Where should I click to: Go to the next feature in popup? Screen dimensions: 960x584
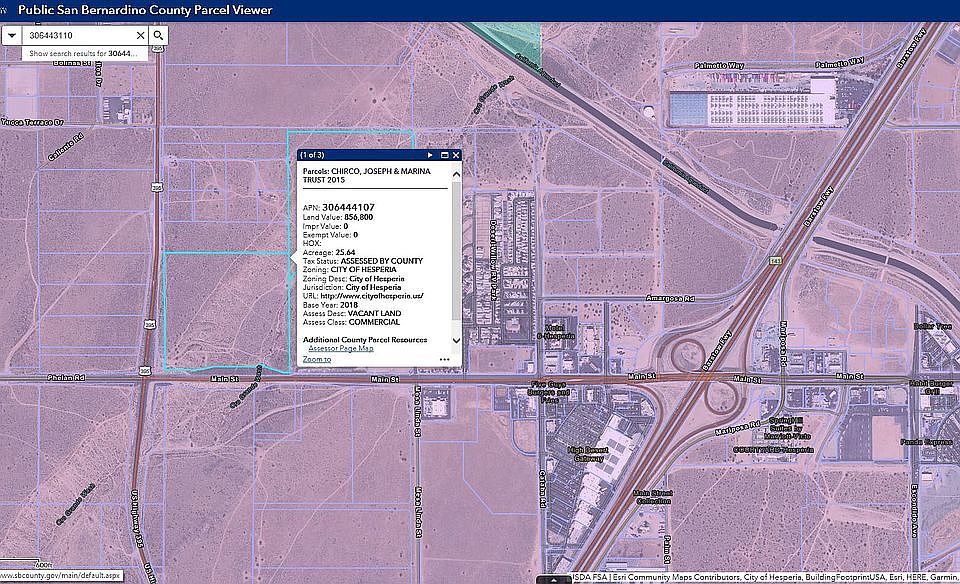pos(430,155)
